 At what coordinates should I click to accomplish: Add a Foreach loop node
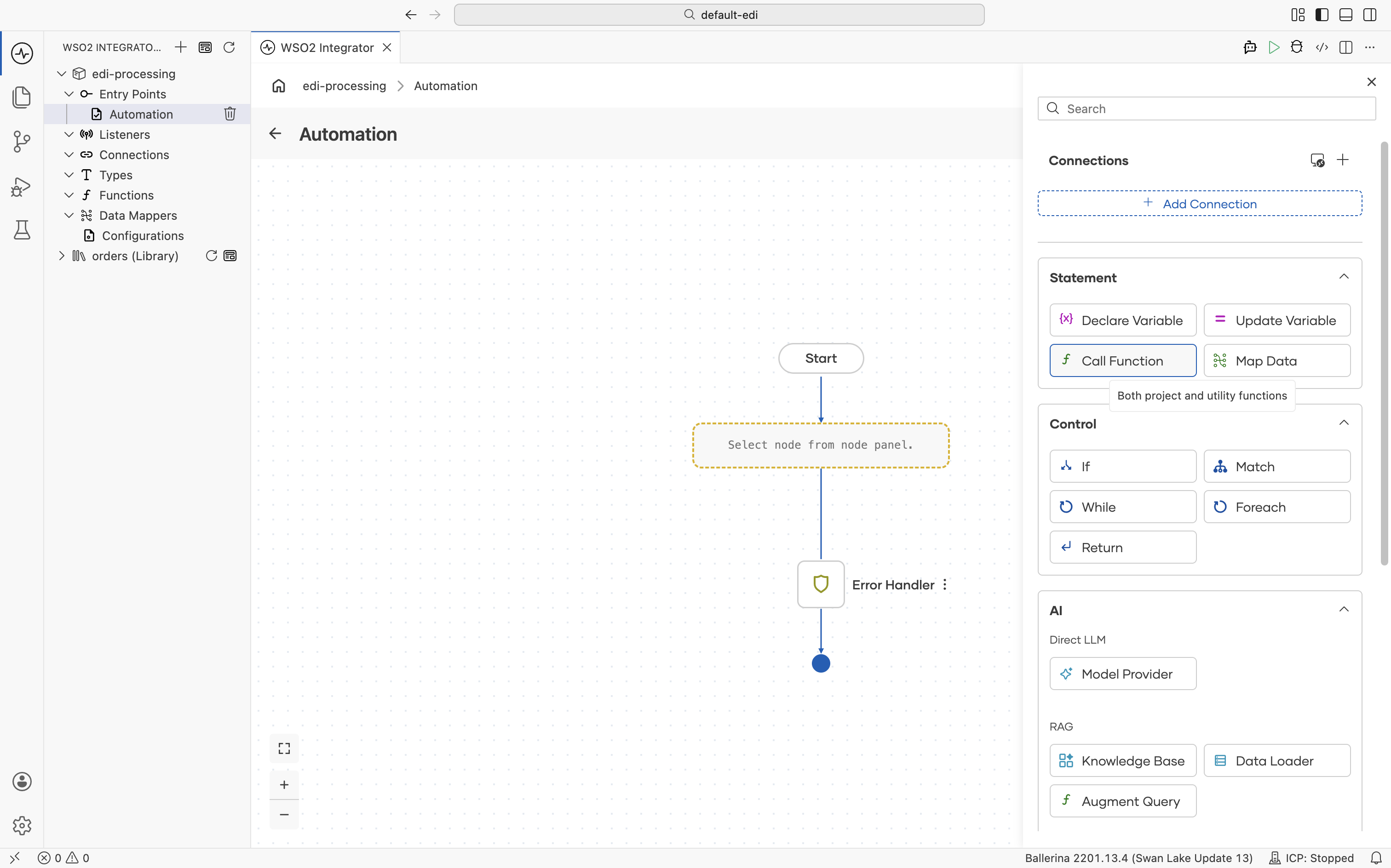(1277, 507)
